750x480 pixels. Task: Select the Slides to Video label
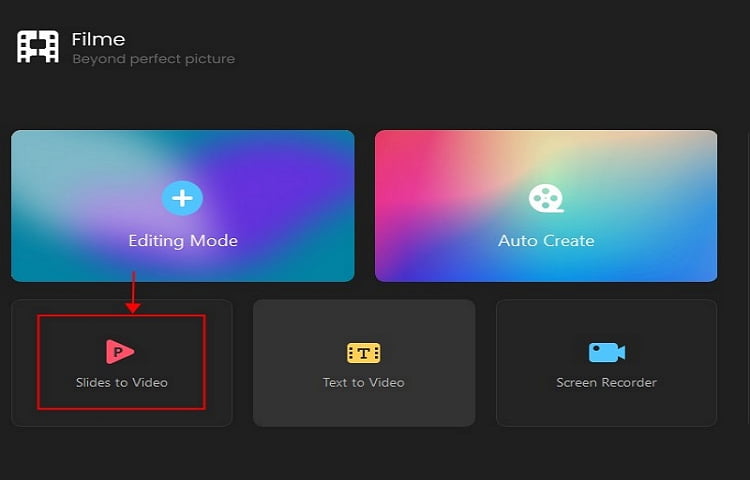tap(121, 382)
